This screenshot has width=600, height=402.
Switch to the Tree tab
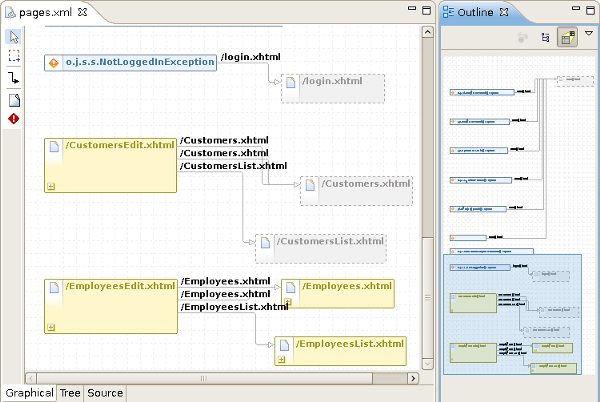click(69, 393)
